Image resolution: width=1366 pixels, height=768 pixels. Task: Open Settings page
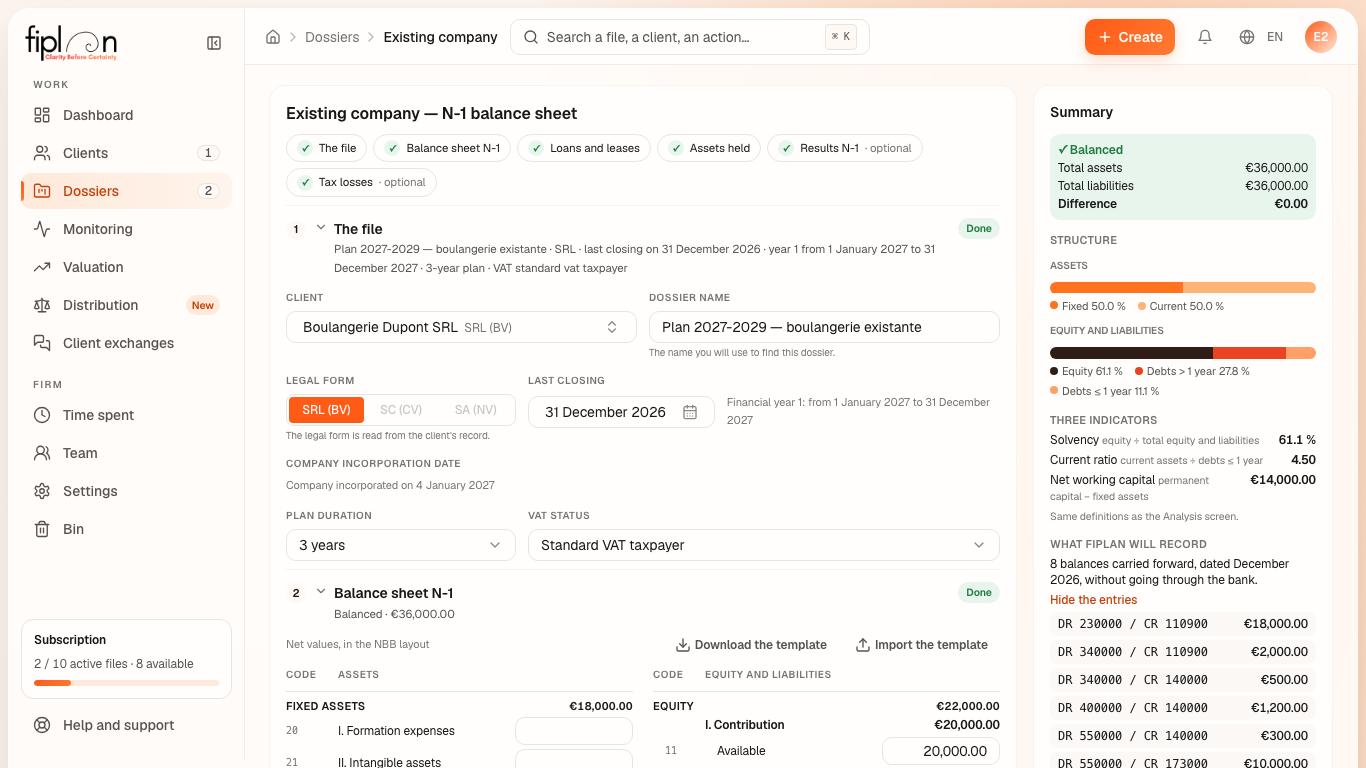(126, 491)
